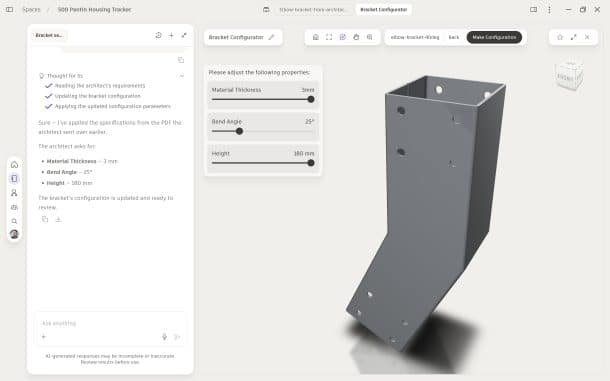Start voice input with microphone icon
The height and width of the screenshot is (381, 610).
point(164,337)
